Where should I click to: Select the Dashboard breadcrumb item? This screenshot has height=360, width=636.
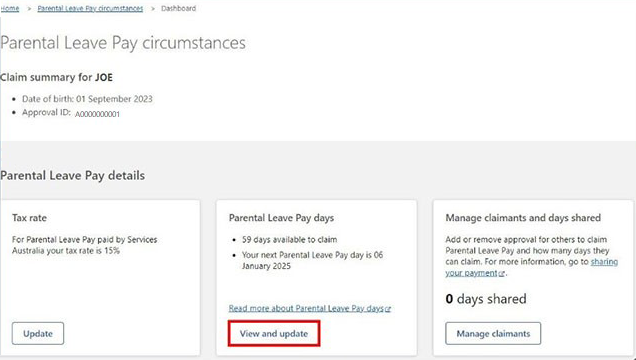(178, 9)
